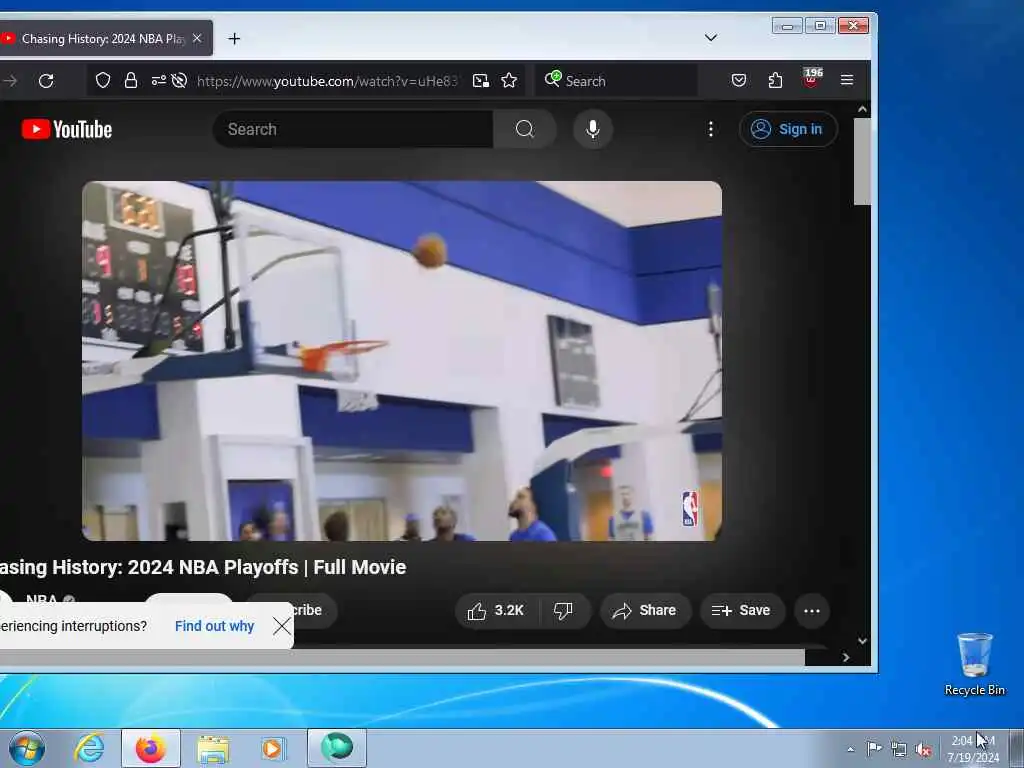Screen dimensions: 1024x768
Task: Click the video player to pause playback
Action: [402, 360]
